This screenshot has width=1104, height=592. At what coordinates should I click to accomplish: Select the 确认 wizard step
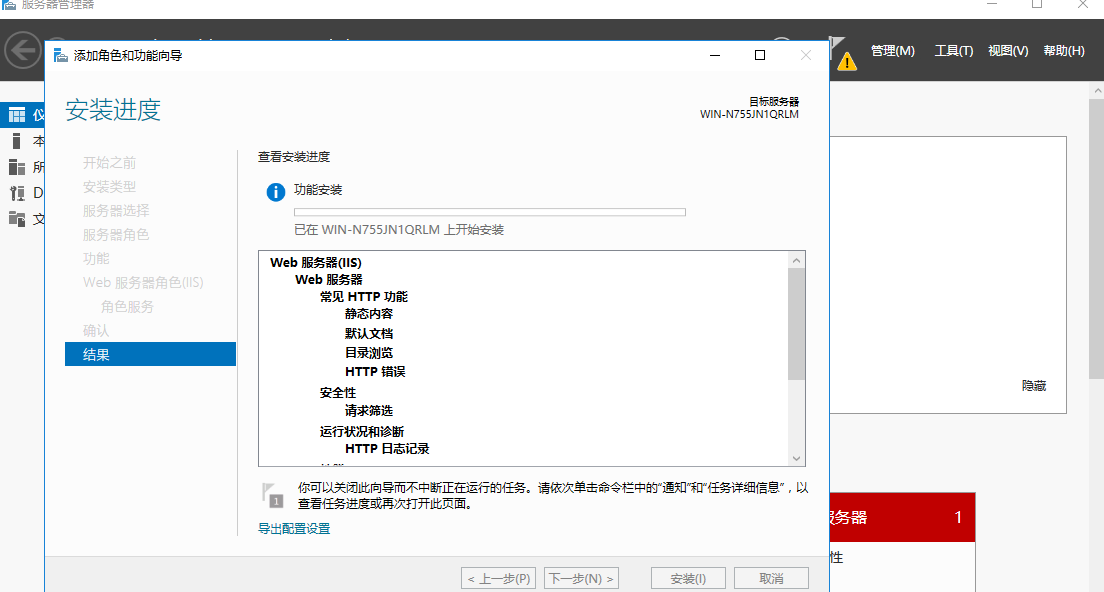click(x=96, y=330)
